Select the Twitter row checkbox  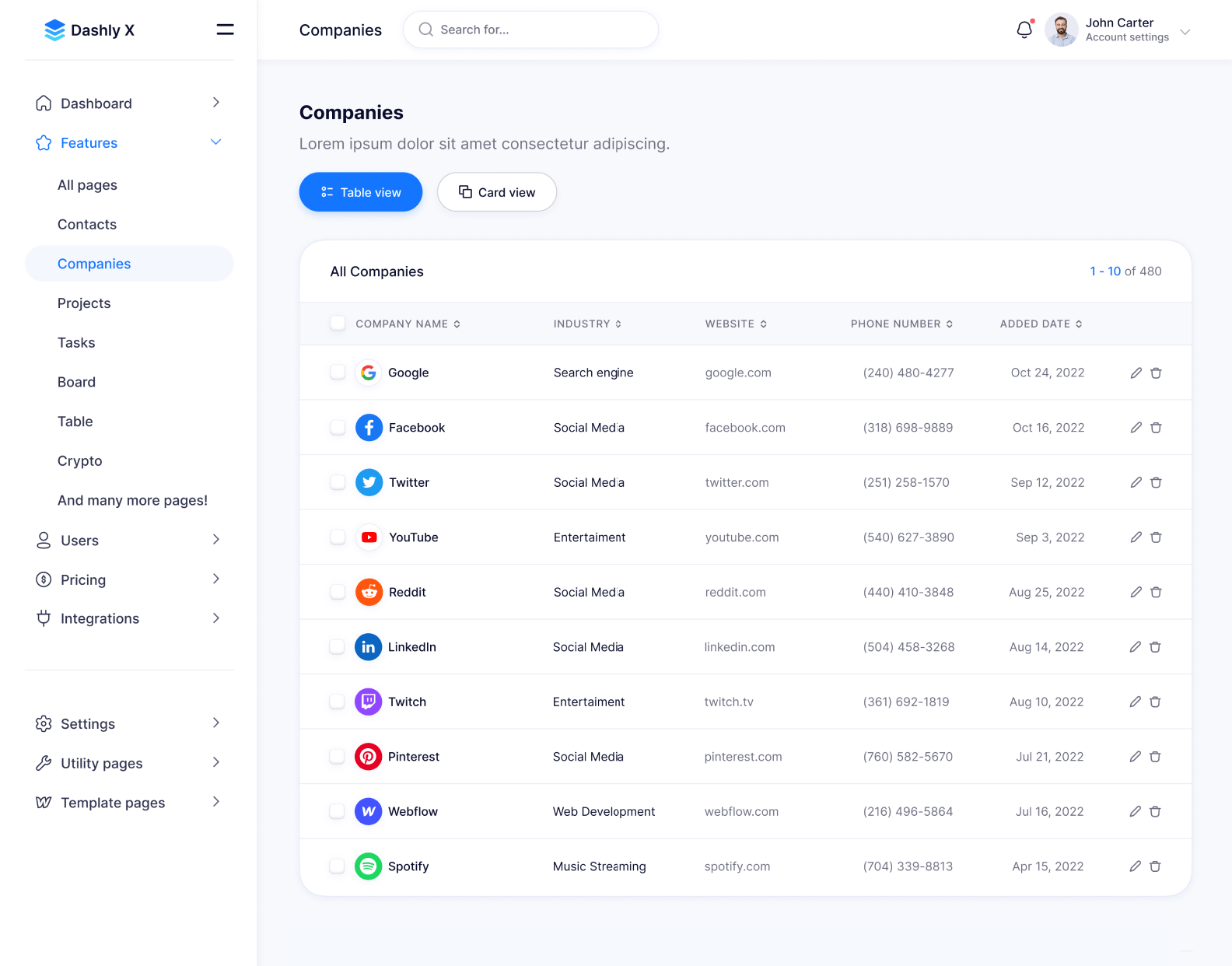(338, 481)
